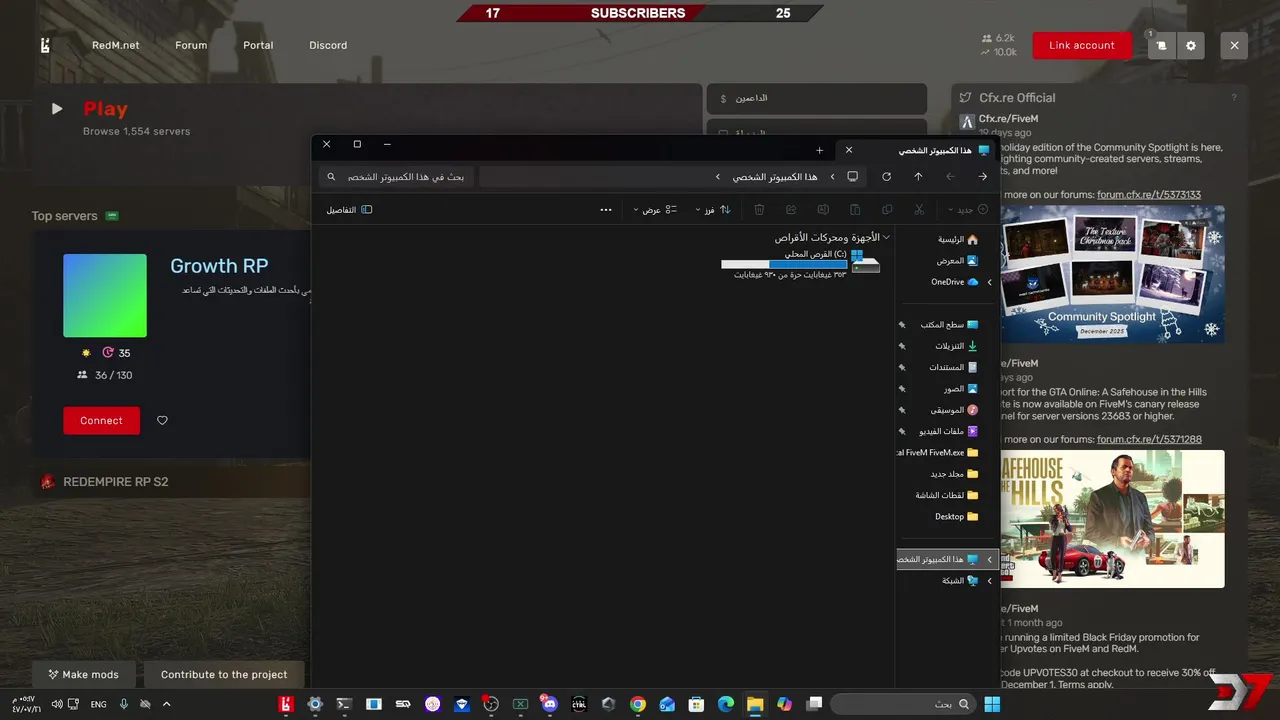
Task: Open the three-dots more options in Explorer
Action: pos(606,209)
